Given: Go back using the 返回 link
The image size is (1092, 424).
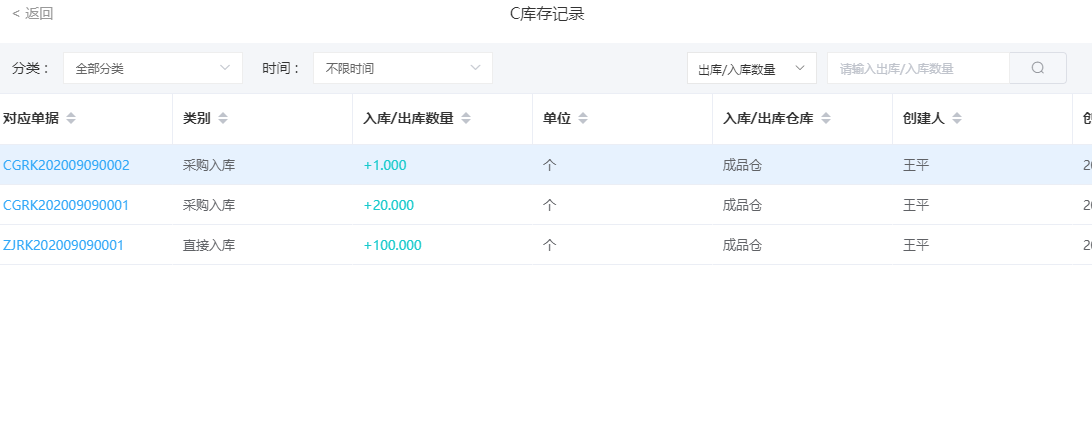Looking at the screenshot, I should [33, 13].
